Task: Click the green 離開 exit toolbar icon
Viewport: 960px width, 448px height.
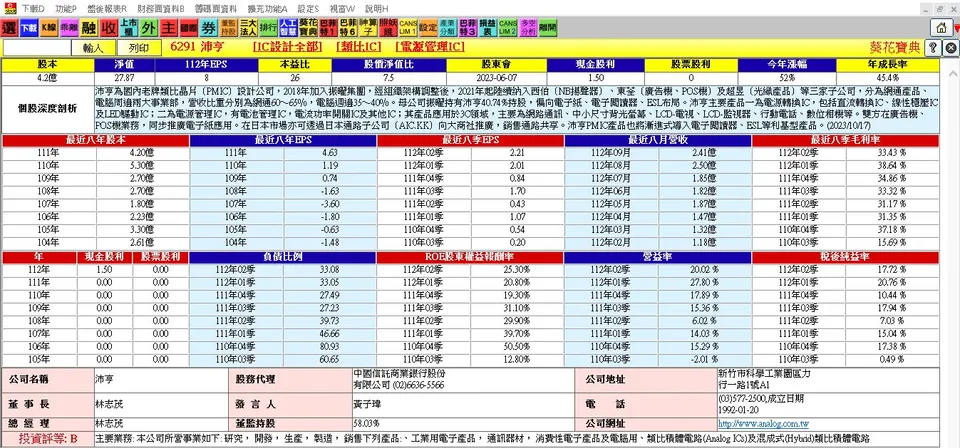Action: 548,28
